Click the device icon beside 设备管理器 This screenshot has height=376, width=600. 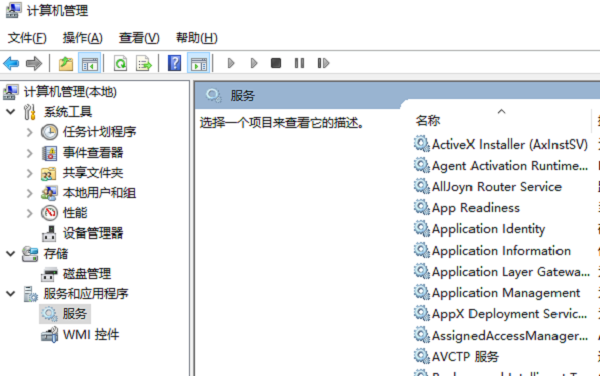pyautogui.click(x=49, y=233)
